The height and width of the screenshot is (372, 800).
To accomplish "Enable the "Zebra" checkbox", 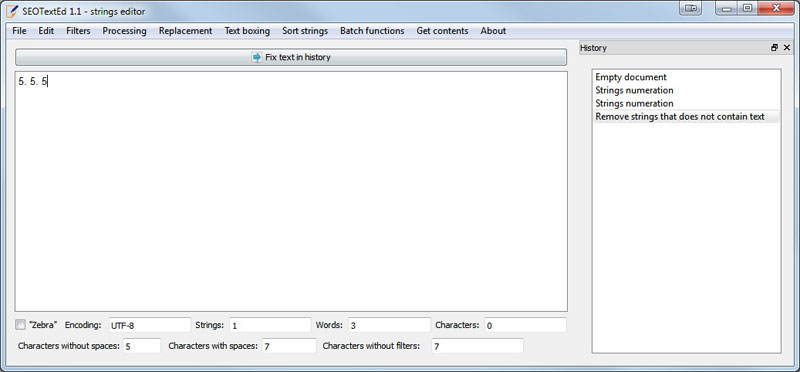I will tap(20, 325).
